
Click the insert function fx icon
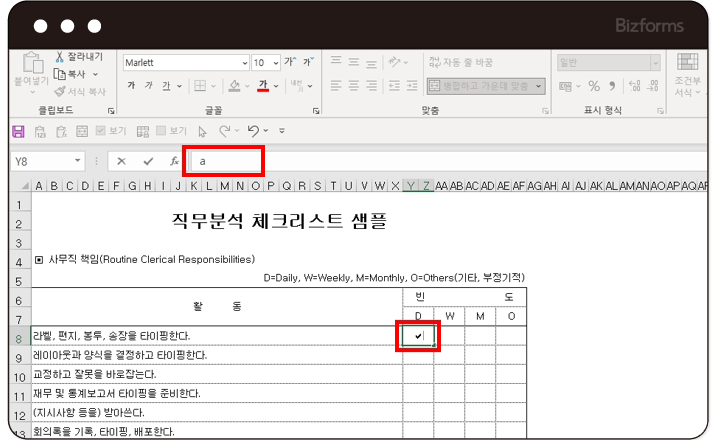173,161
